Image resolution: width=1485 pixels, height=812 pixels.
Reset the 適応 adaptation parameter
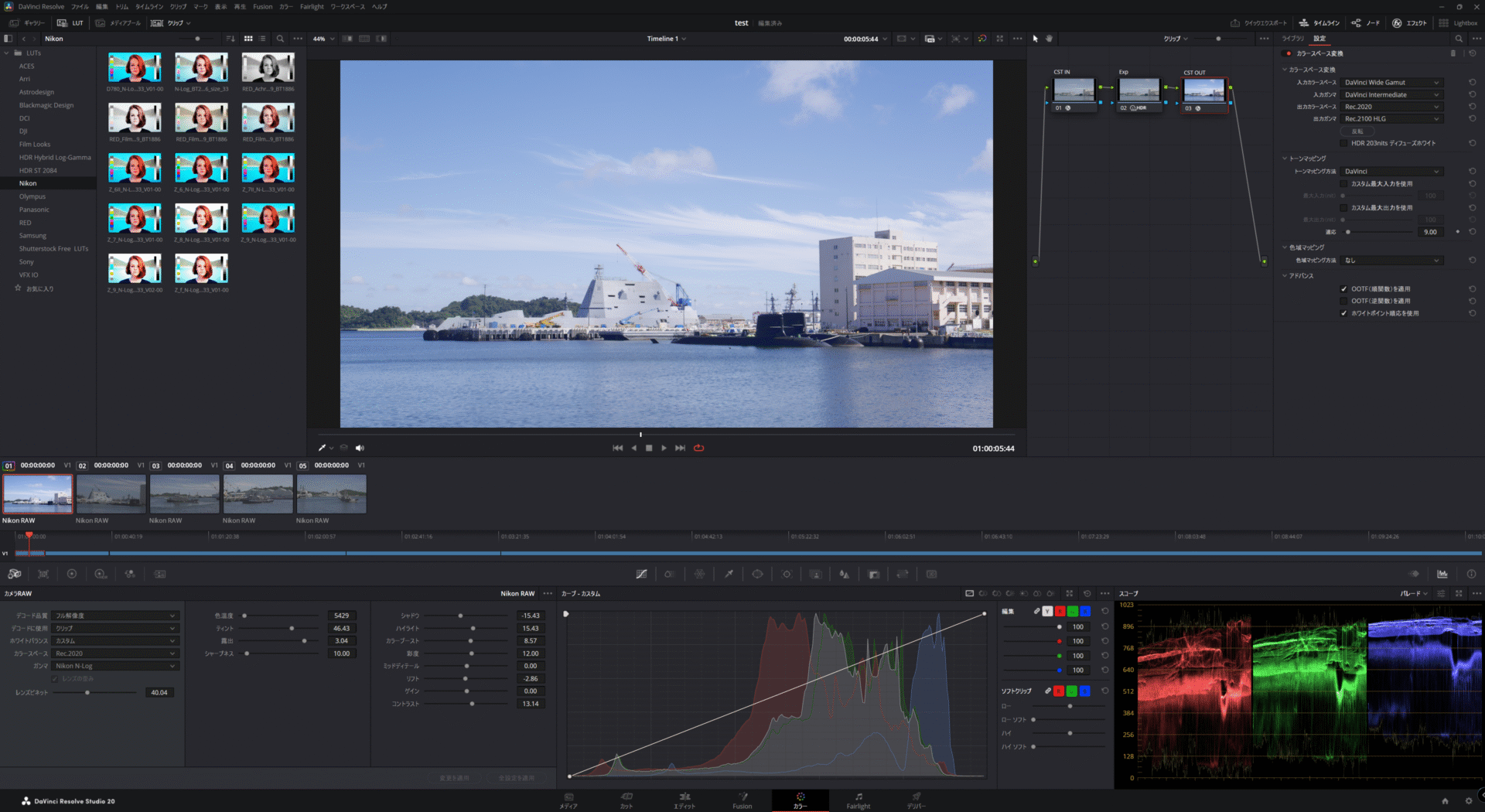pyautogui.click(x=1473, y=232)
